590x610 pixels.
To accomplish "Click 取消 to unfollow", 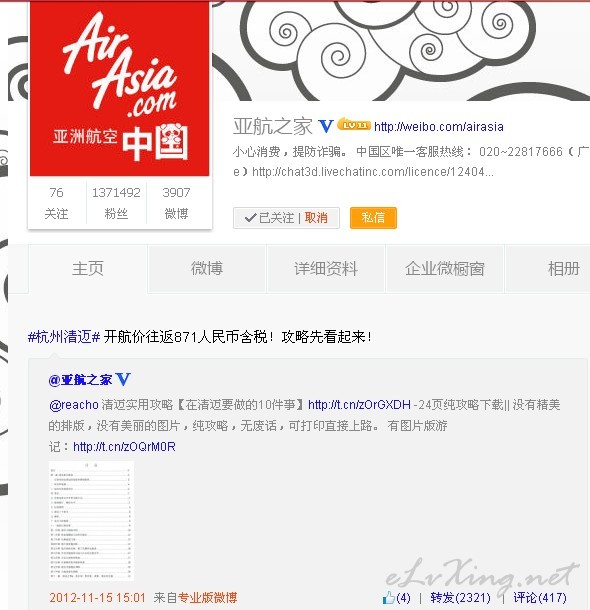I will [x=316, y=218].
